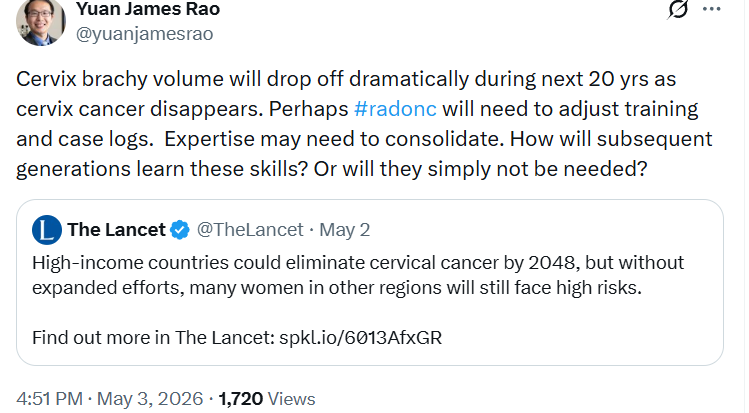The height and width of the screenshot is (413, 749).
Task: Open the spkl.io/6013AfxGR link
Action: click(361, 338)
